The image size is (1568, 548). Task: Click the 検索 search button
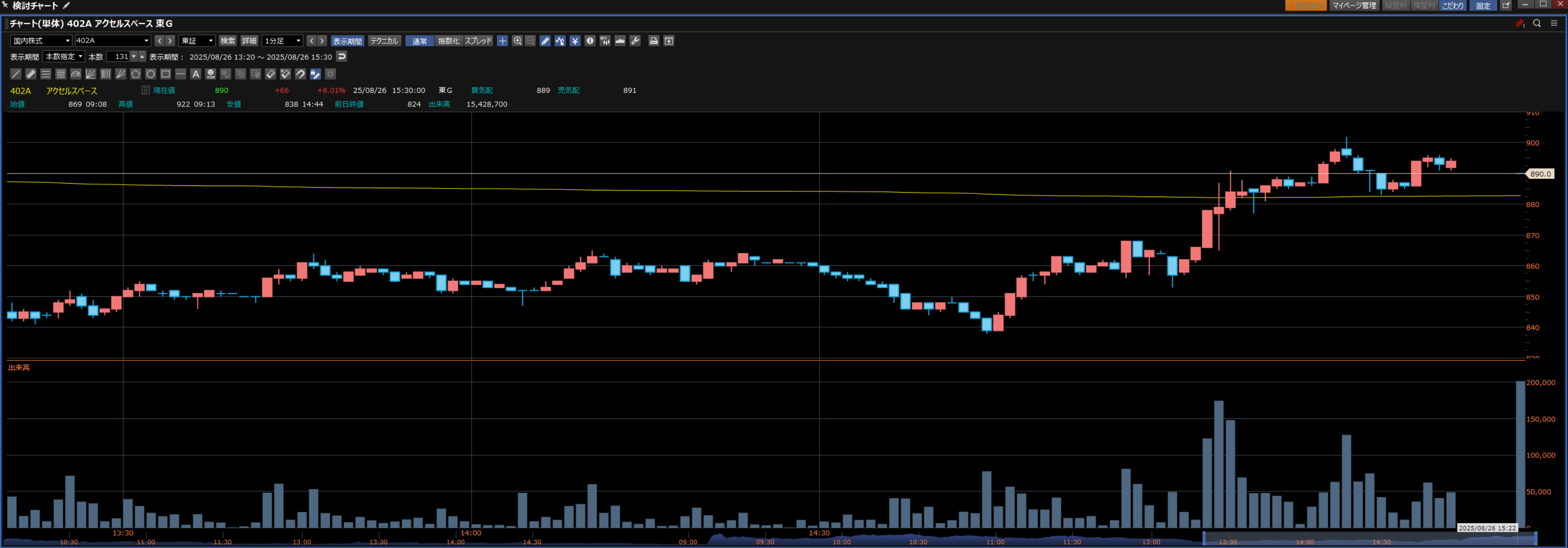point(228,41)
